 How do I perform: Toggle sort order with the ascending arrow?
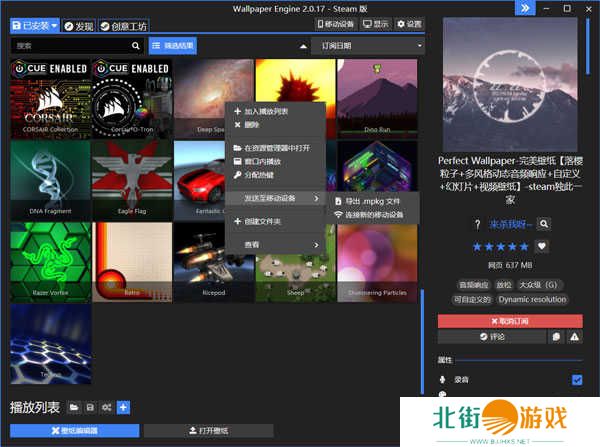tap(303, 46)
